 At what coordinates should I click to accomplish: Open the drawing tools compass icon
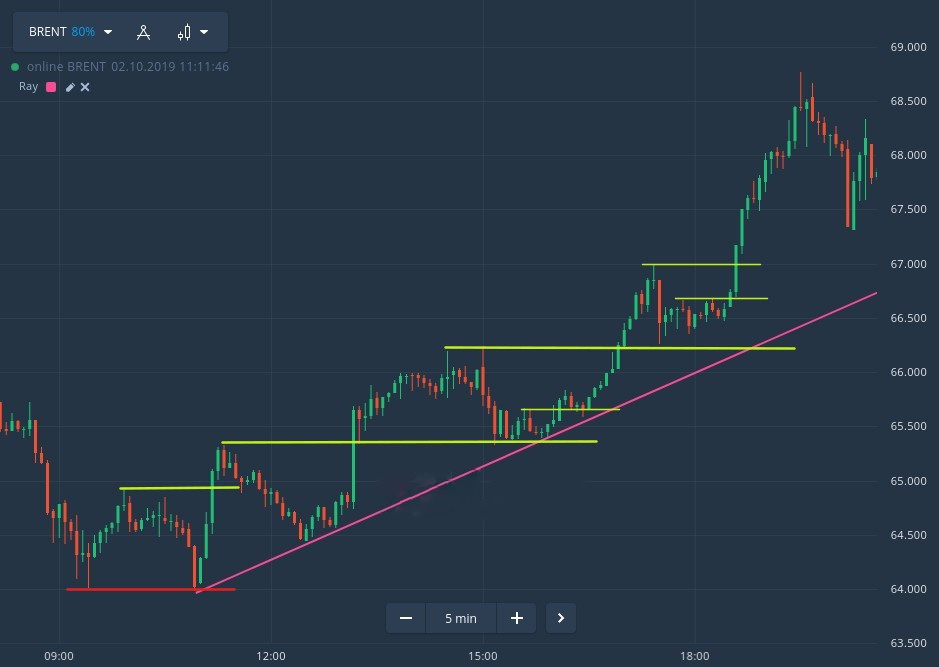point(143,32)
